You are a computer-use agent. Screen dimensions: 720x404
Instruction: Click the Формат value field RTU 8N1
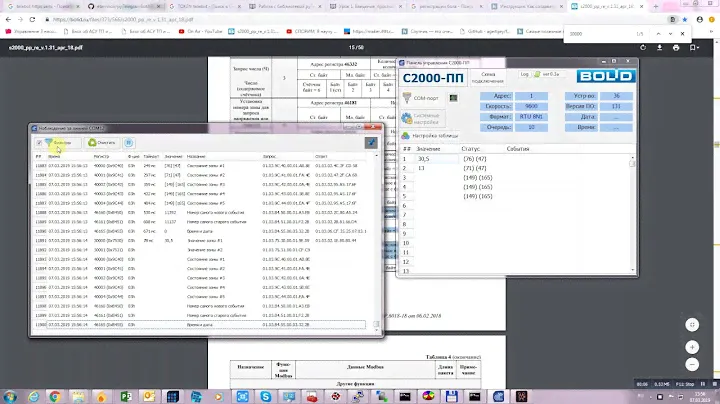(530, 115)
